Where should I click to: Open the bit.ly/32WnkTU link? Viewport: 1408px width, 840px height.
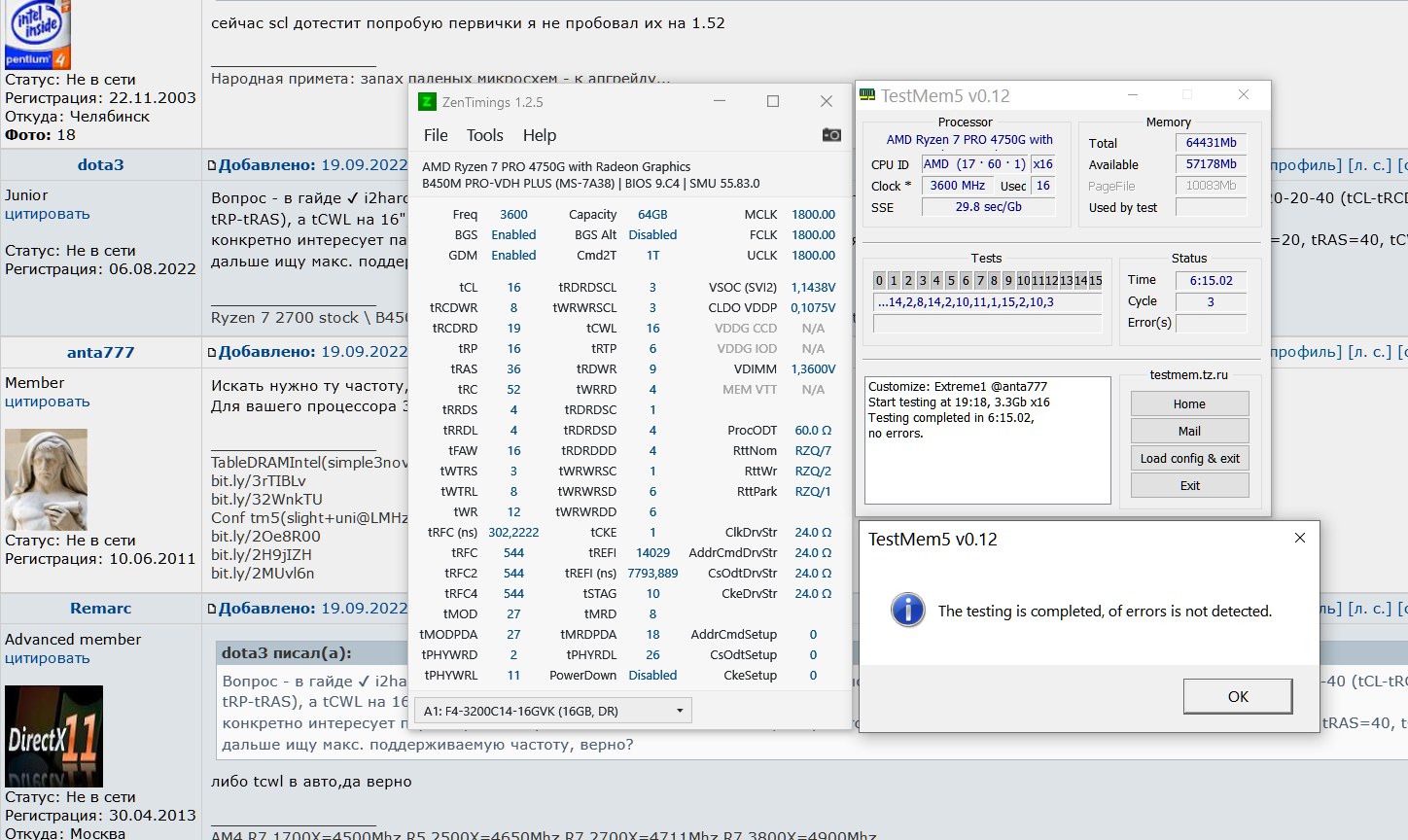[x=266, y=499]
